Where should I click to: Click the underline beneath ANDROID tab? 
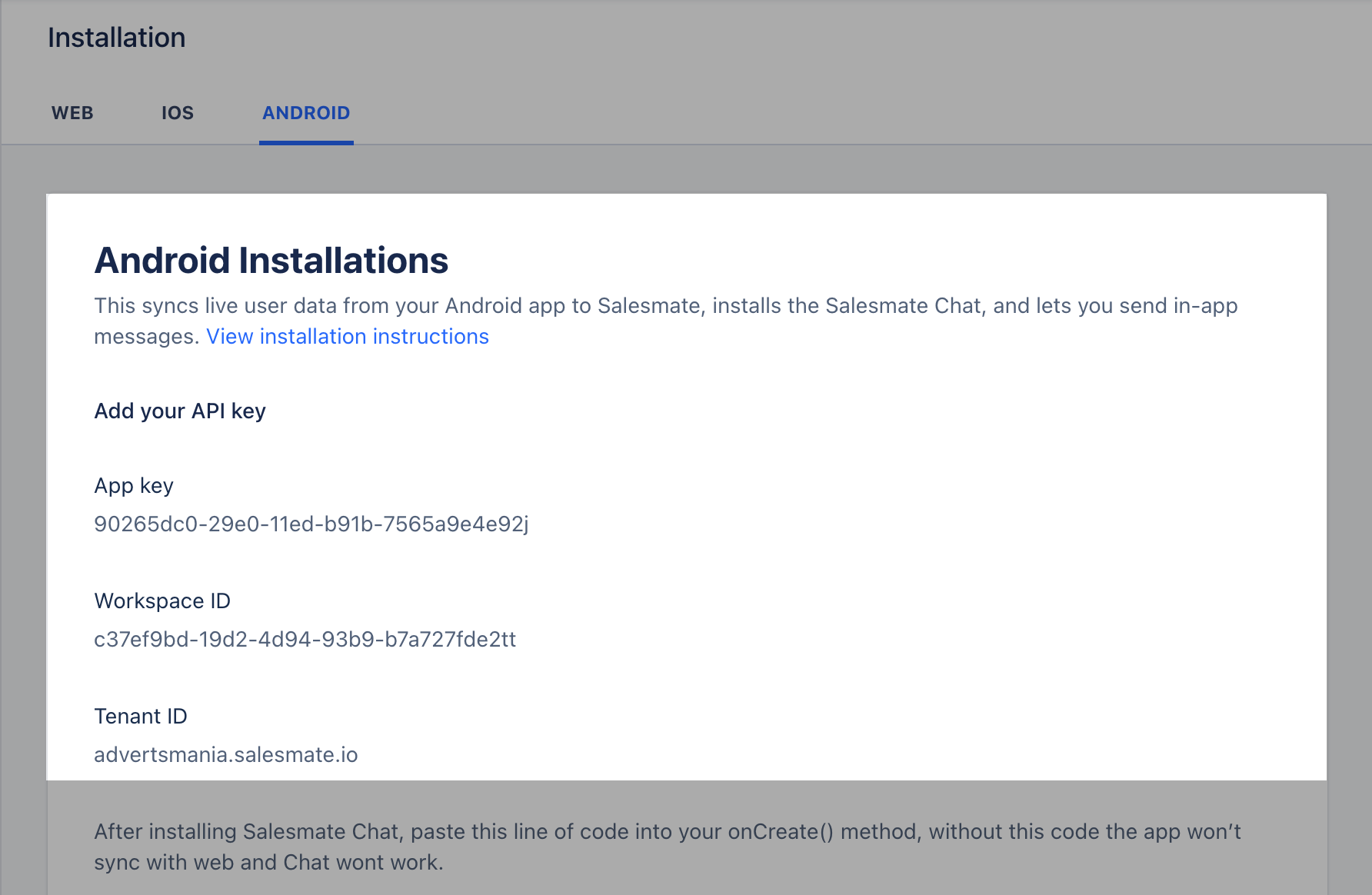306,142
